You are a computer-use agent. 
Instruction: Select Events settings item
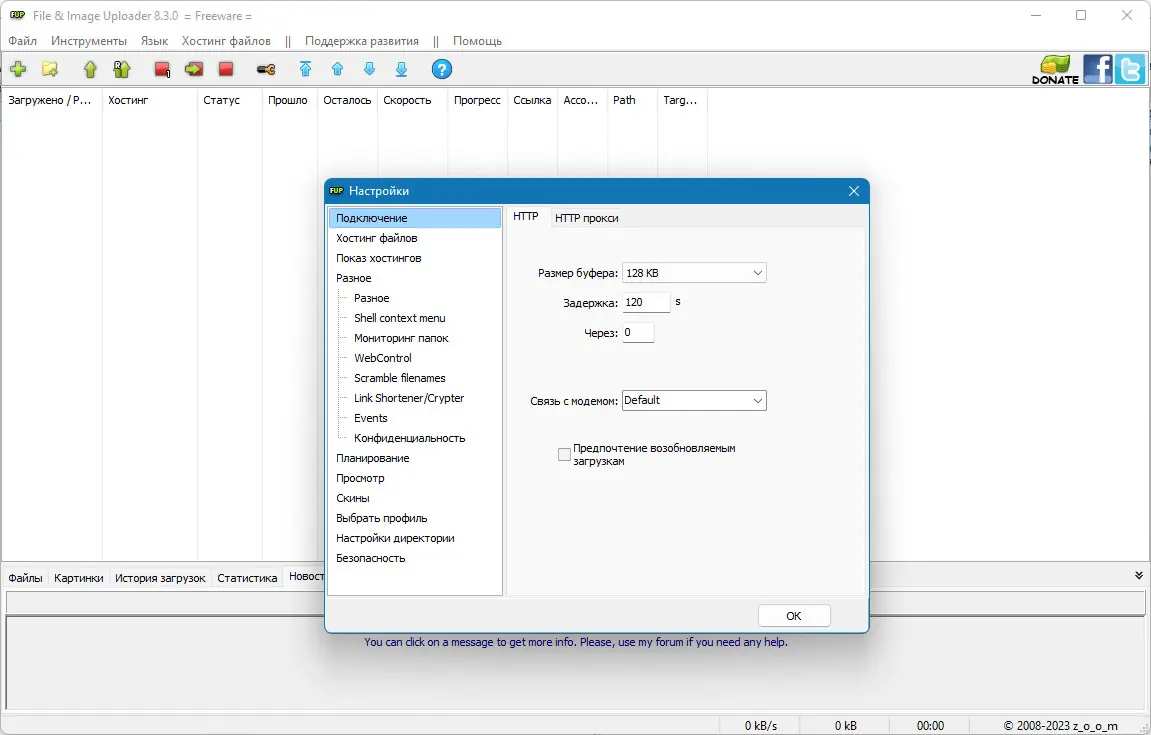(x=371, y=418)
